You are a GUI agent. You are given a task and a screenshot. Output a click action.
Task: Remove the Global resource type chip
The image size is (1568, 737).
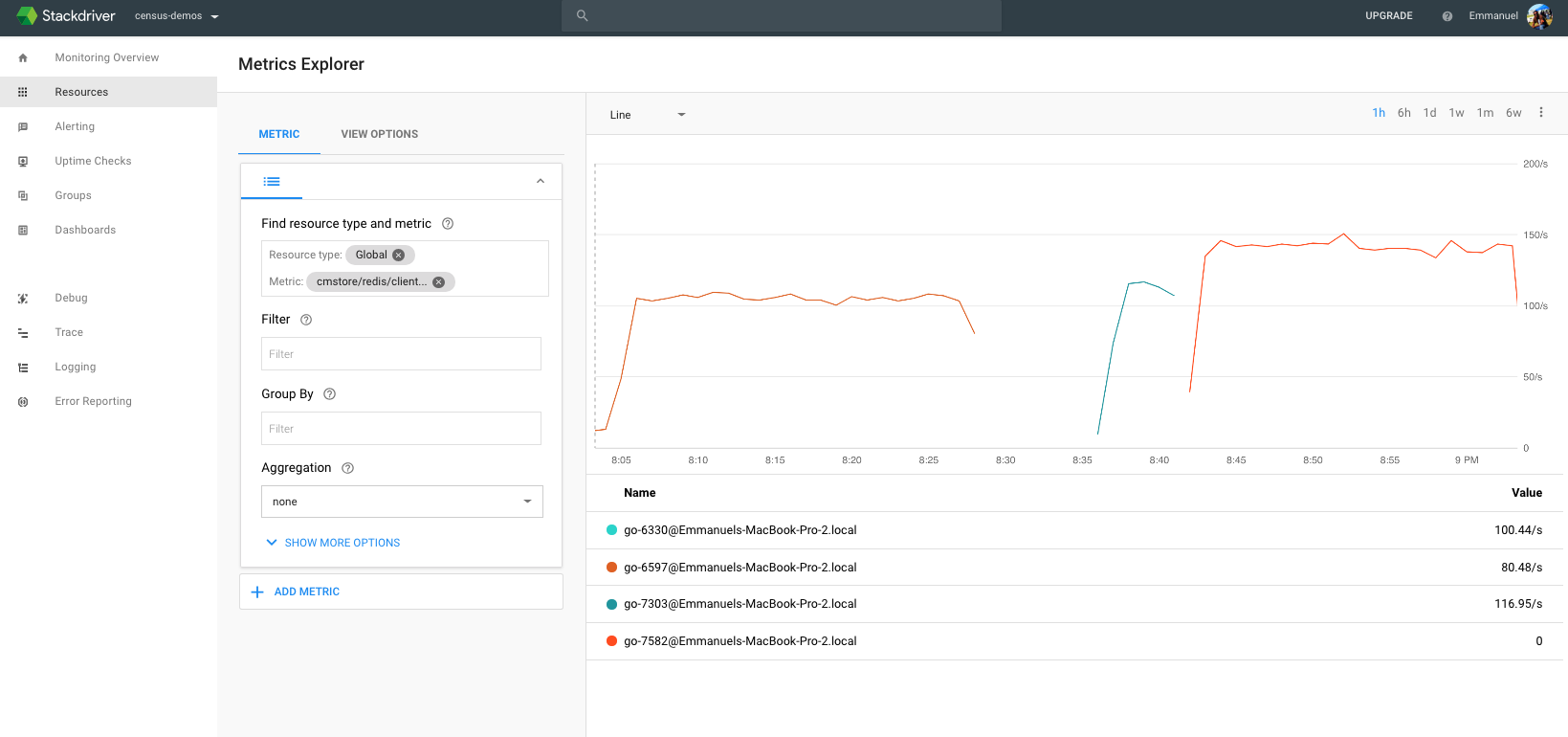tap(399, 255)
